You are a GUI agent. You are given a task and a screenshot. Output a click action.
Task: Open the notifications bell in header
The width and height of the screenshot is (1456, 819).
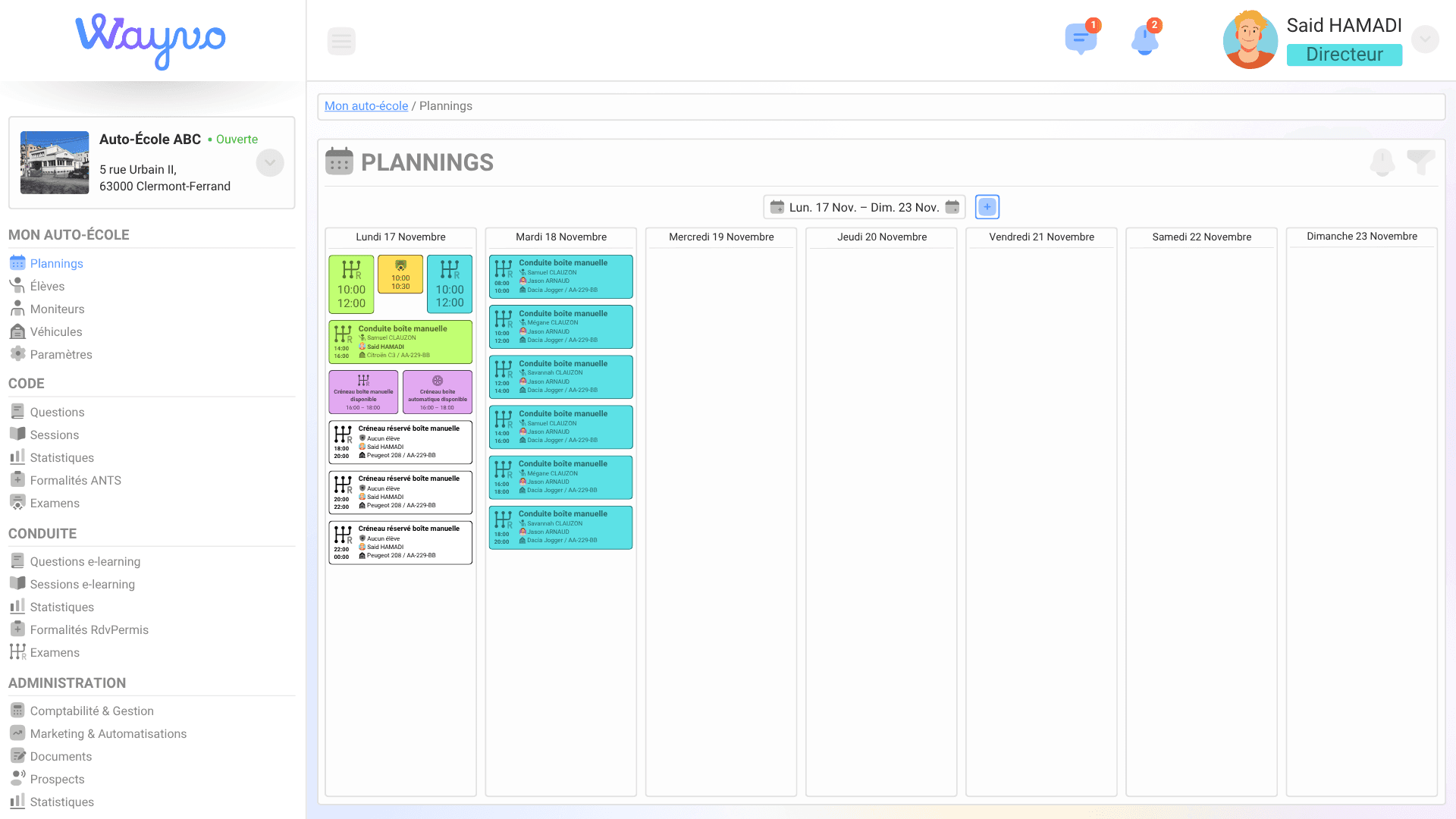tap(1144, 39)
